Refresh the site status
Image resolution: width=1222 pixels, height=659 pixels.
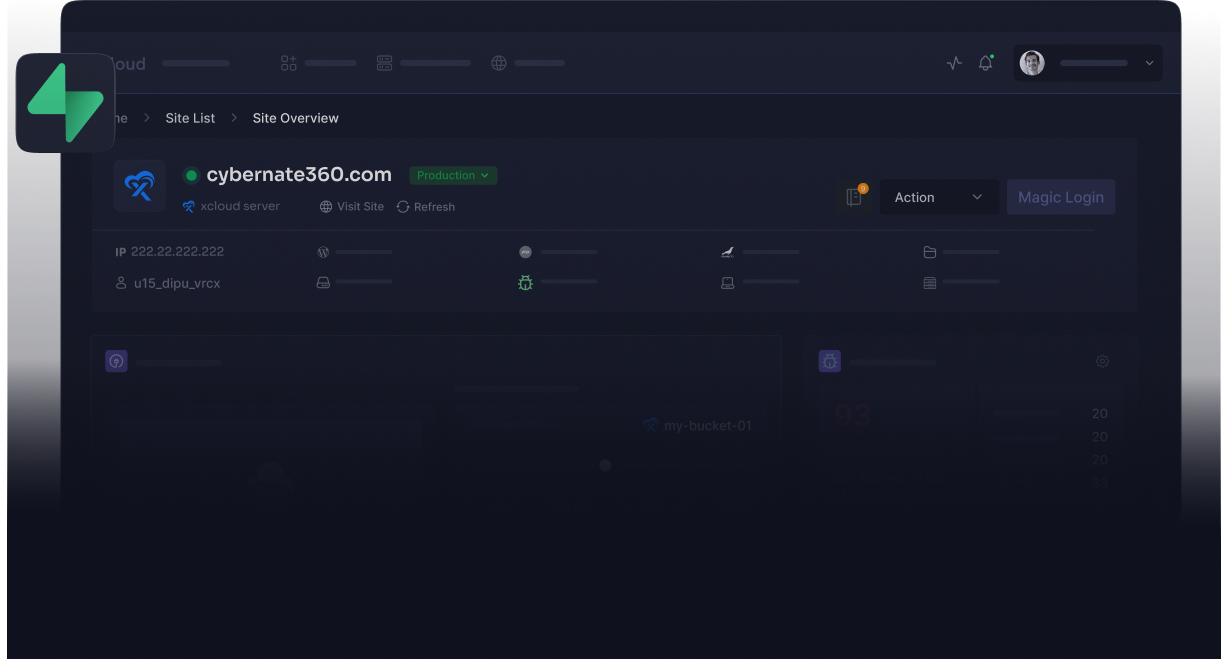(x=426, y=207)
